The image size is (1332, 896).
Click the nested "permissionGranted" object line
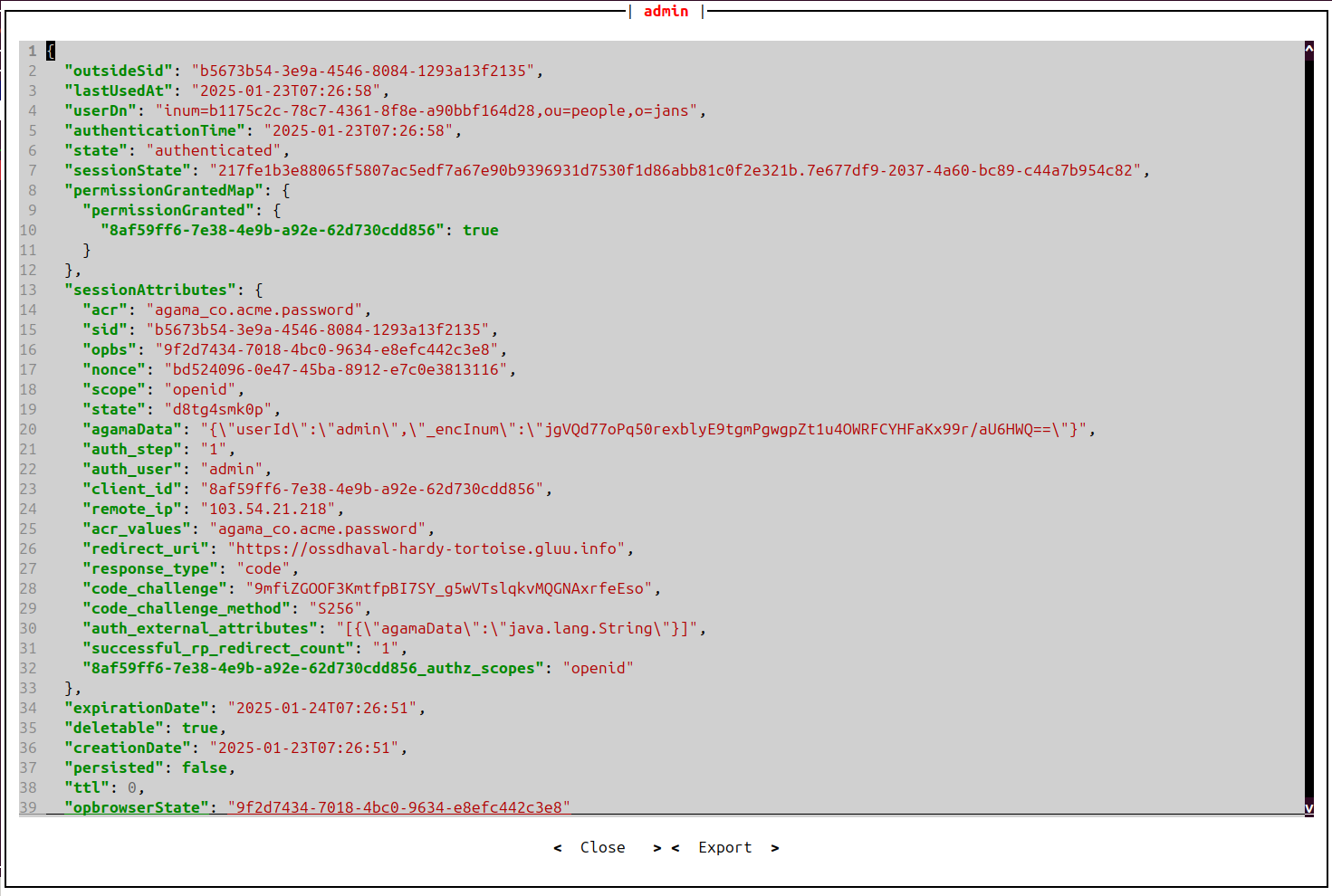[x=168, y=210]
